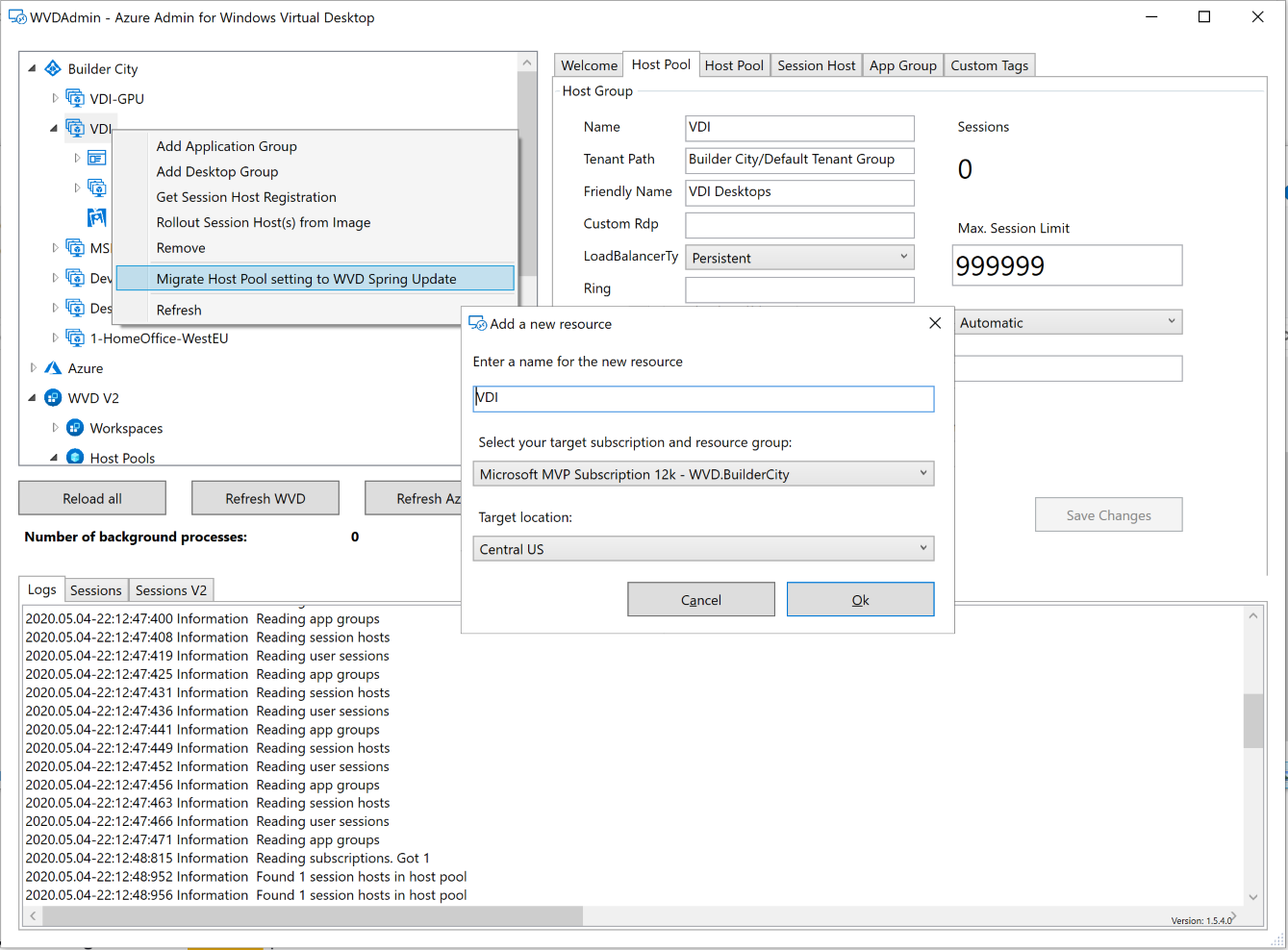Switch to the App Group tab
The height and width of the screenshot is (950, 1288).
(x=902, y=65)
